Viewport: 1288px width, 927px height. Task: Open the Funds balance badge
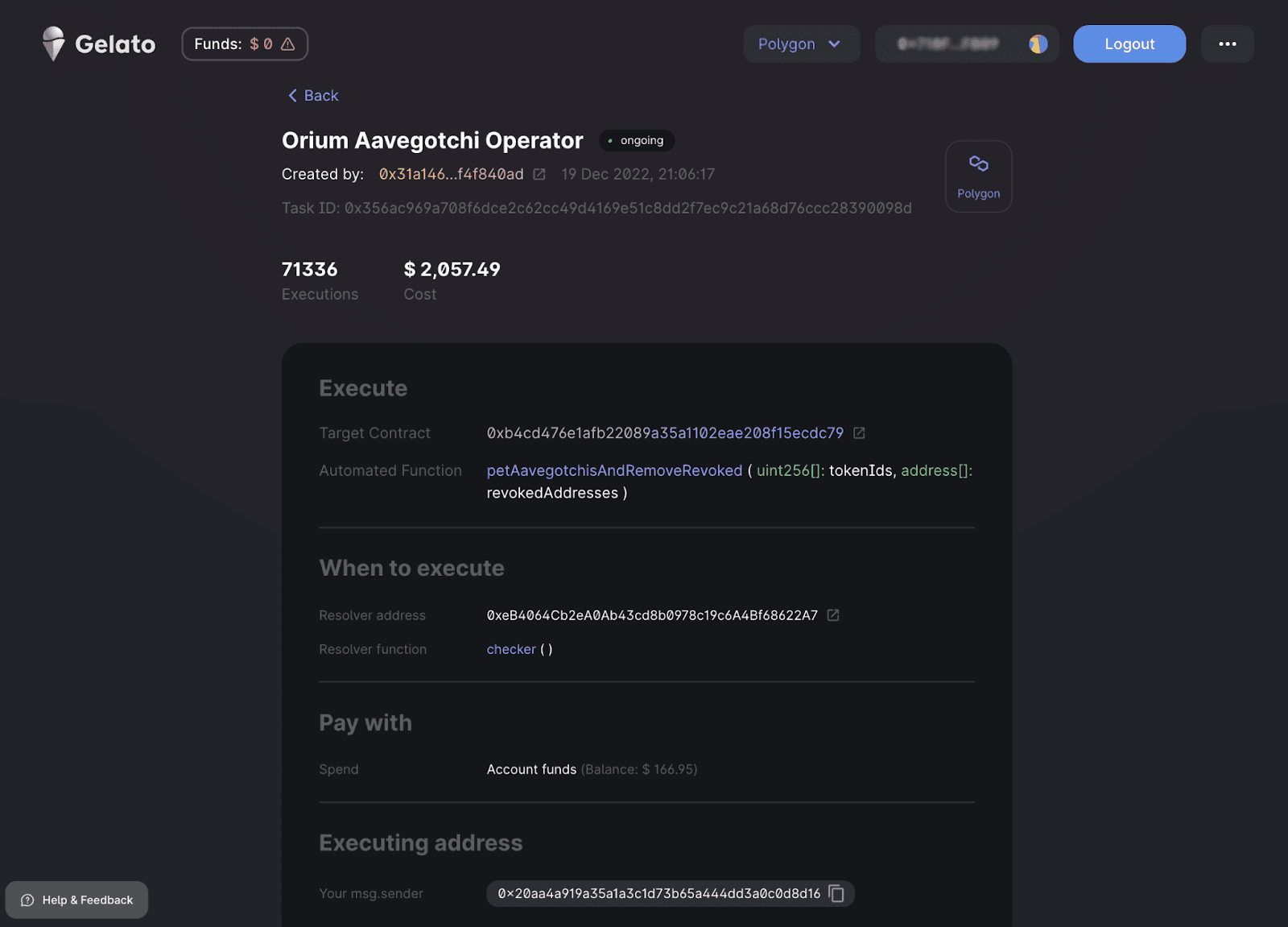coord(245,44)
